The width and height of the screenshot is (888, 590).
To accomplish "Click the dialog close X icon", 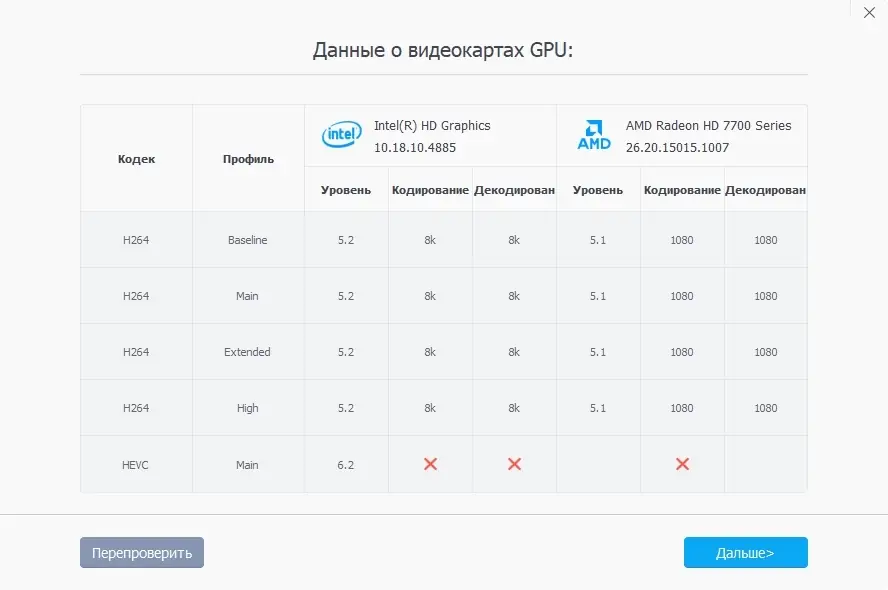I will pos(869,13).
